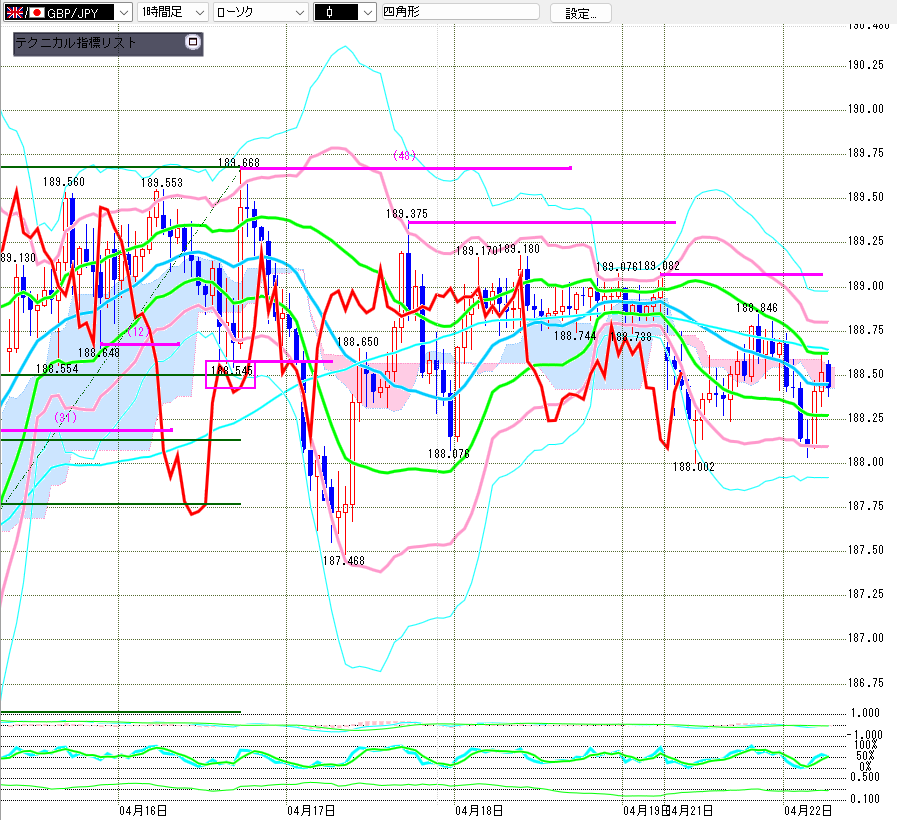
Task: Expand the テクニカル指標リスト panel via square icon
Action: (193, 42)
